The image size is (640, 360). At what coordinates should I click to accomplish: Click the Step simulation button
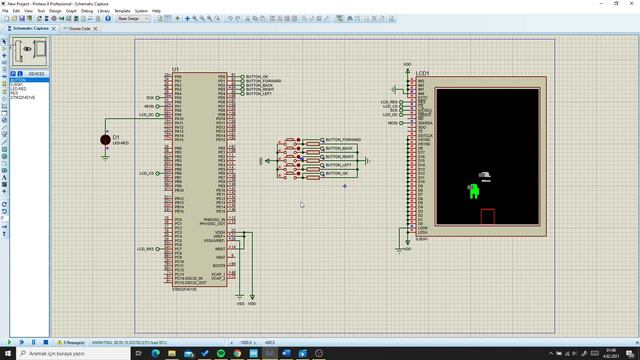(22, 342)
